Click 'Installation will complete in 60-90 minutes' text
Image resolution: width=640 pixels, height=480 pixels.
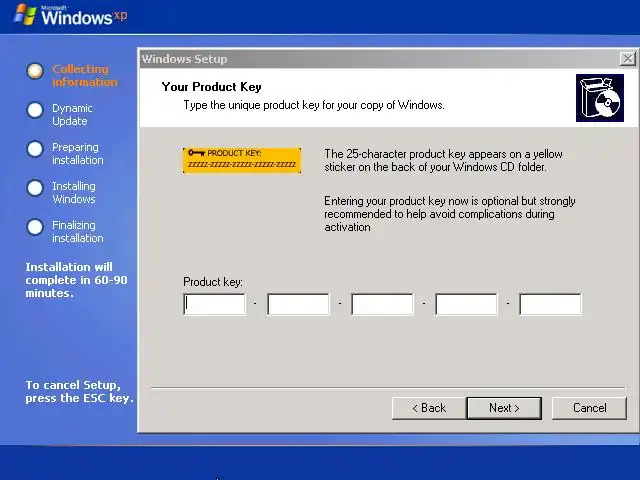point(76,280)
